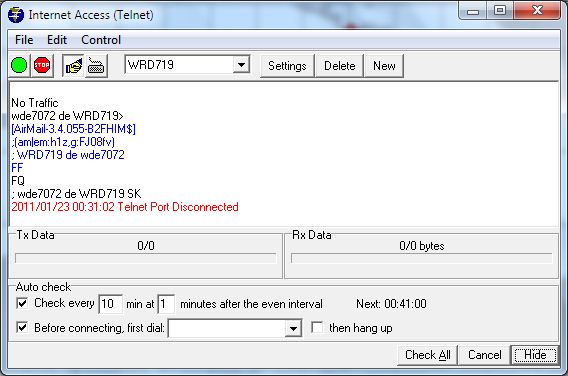The image size is (568, 376).
Task: Close the Internet Access window
Action: click(x=537, y=11)
